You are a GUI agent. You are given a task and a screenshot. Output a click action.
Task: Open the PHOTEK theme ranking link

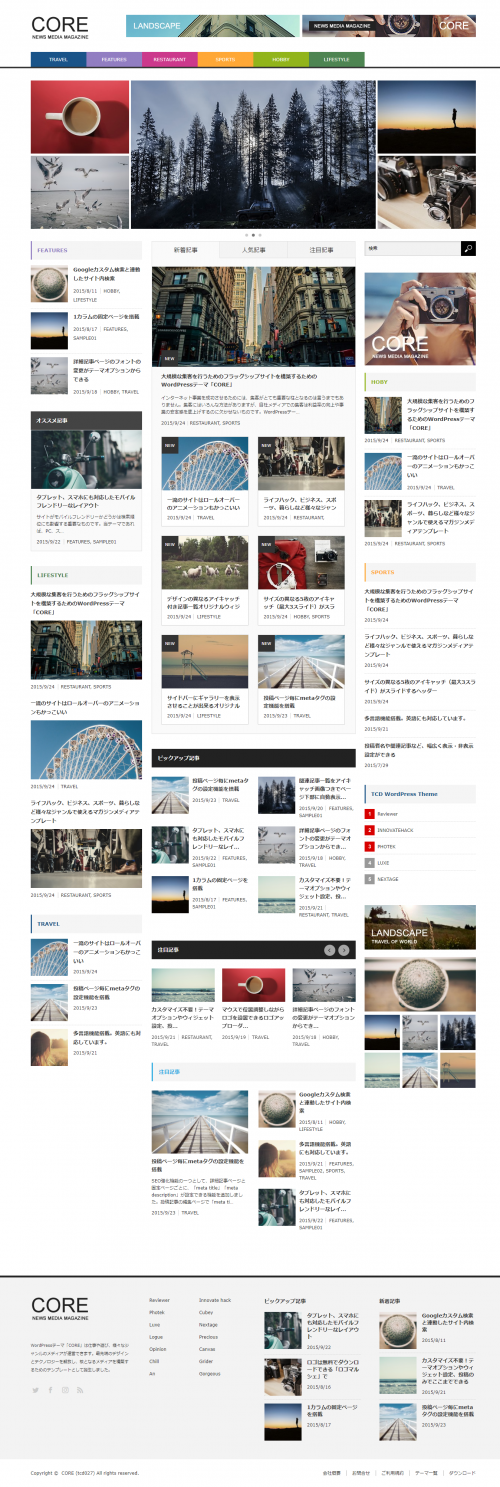pos(386,846)
